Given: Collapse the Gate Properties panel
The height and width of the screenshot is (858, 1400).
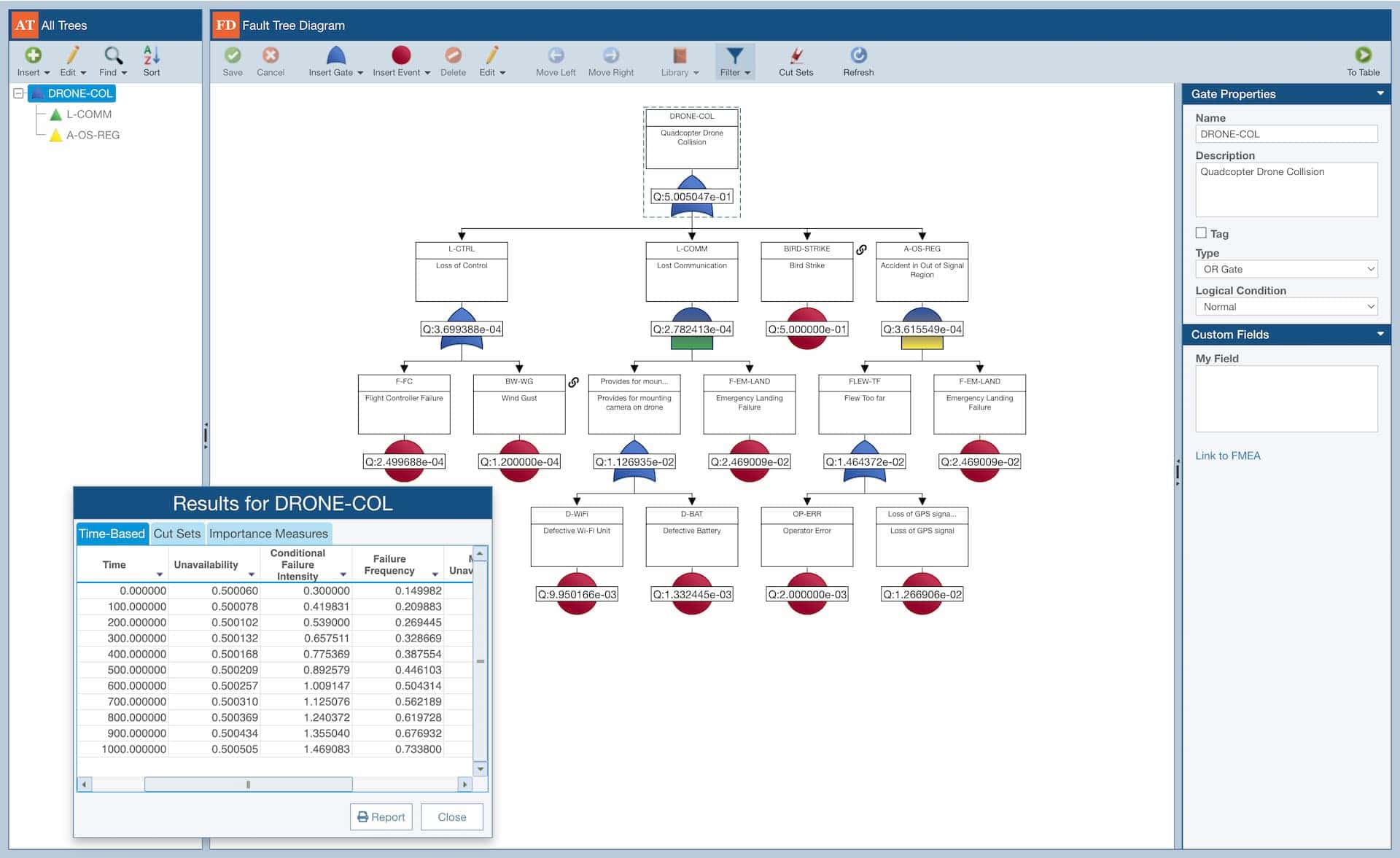Looking at the screenshot, I should point(1380,93).
